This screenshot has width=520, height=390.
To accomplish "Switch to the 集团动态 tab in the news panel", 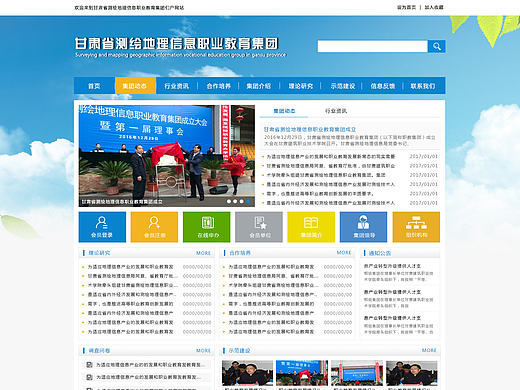I will (284, 111).
